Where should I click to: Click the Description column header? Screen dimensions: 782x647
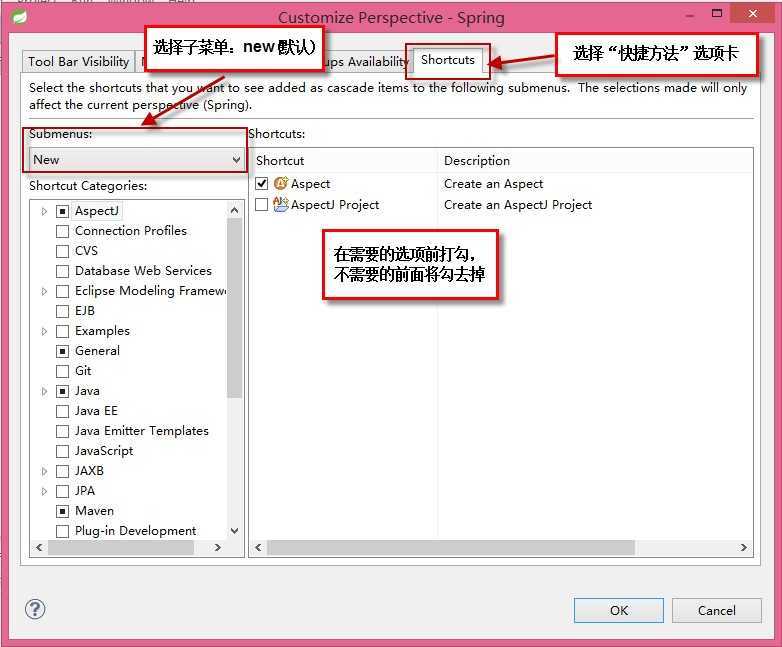click(595, 161)
